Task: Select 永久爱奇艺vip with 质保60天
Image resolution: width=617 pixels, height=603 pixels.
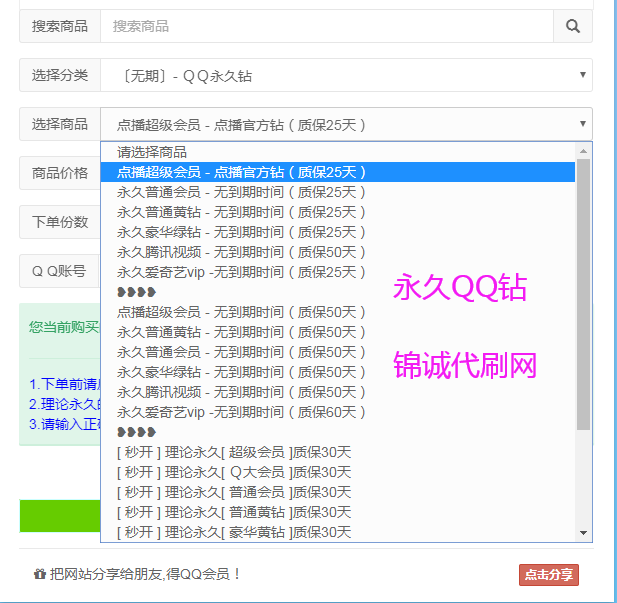Action: pyautogui.click(x=241, y=412)
